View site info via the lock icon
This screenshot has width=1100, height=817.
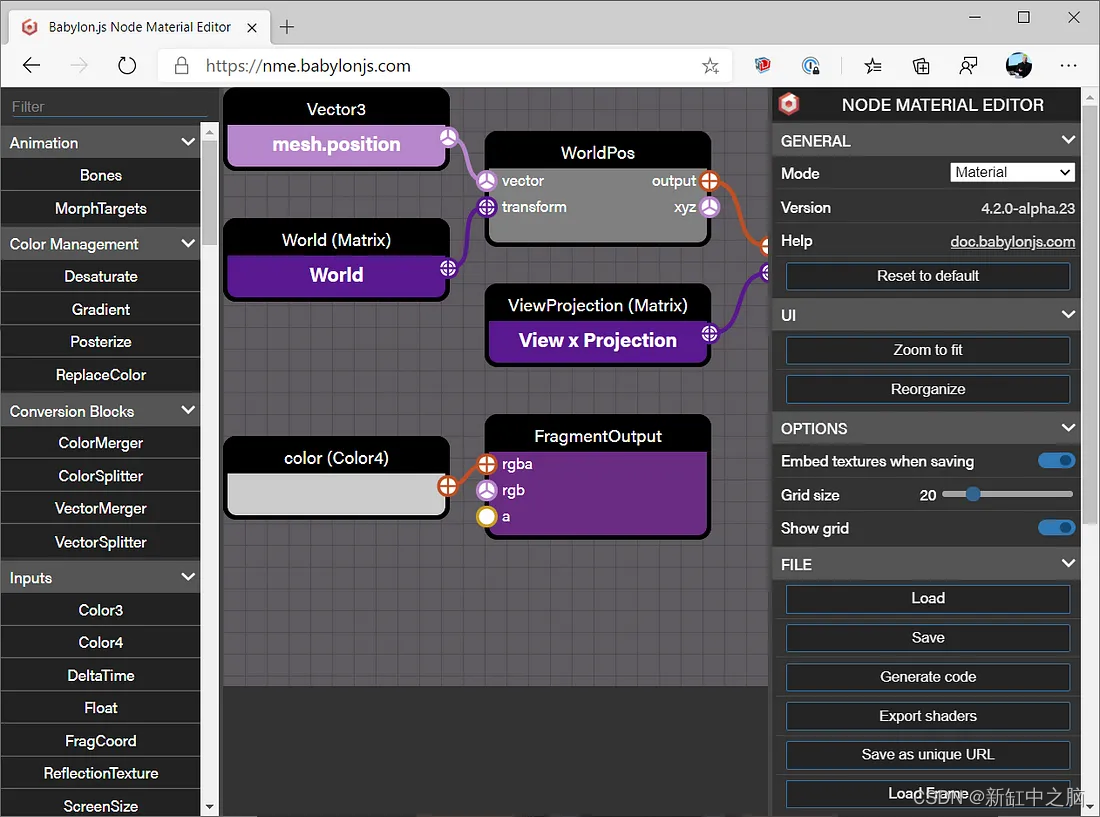pyautogui.click(x=182, y=66)
